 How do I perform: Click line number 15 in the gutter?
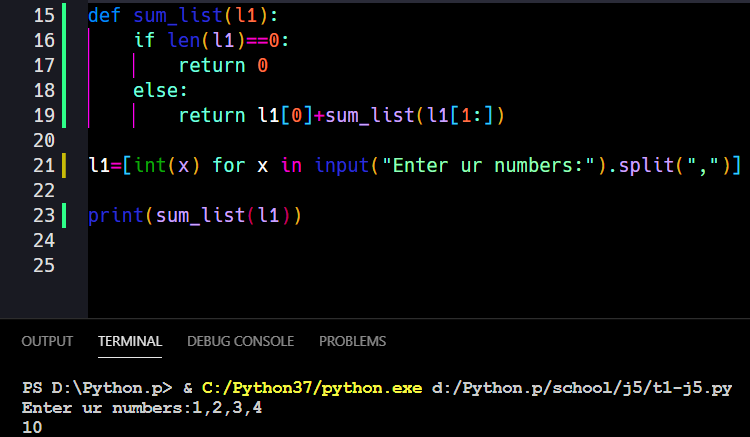point(43,15)
